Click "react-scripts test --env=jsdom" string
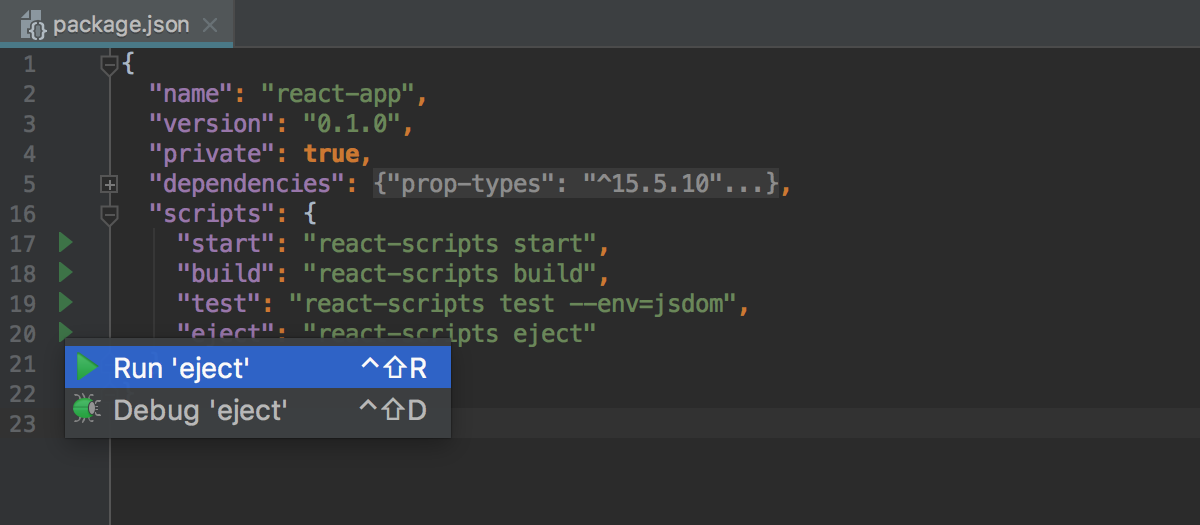Screen dimensions: 1200x525 pyautogui.click(x=513, y=304)
